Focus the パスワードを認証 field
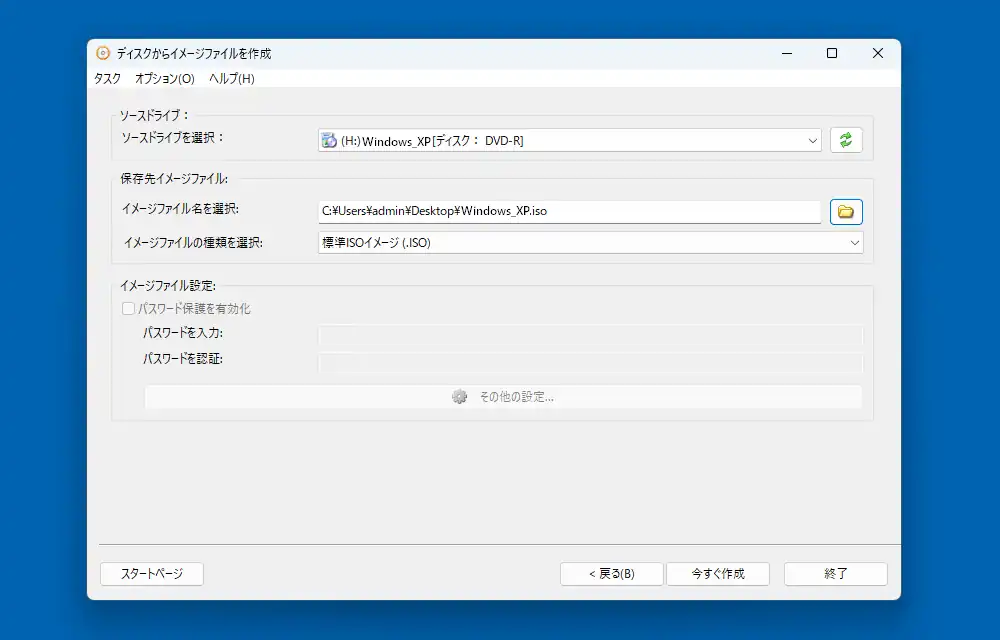The image size is (1000, 640). [x=590, y=362]
